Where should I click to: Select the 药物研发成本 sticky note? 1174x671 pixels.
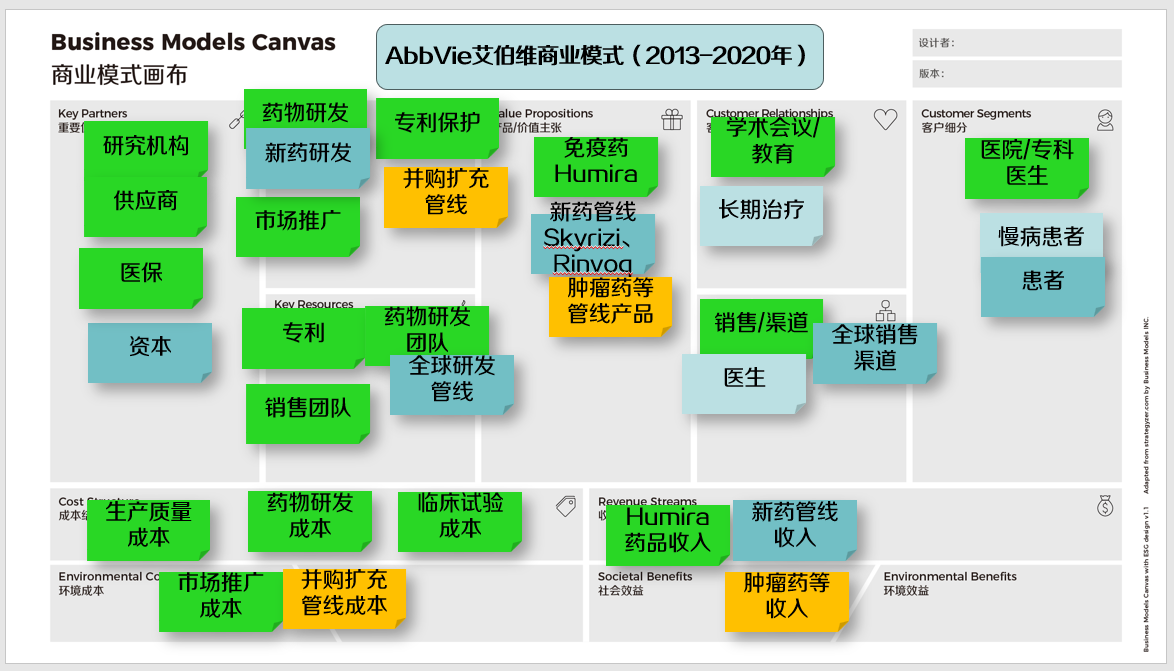pyautogui.click(x=310, y=522)
